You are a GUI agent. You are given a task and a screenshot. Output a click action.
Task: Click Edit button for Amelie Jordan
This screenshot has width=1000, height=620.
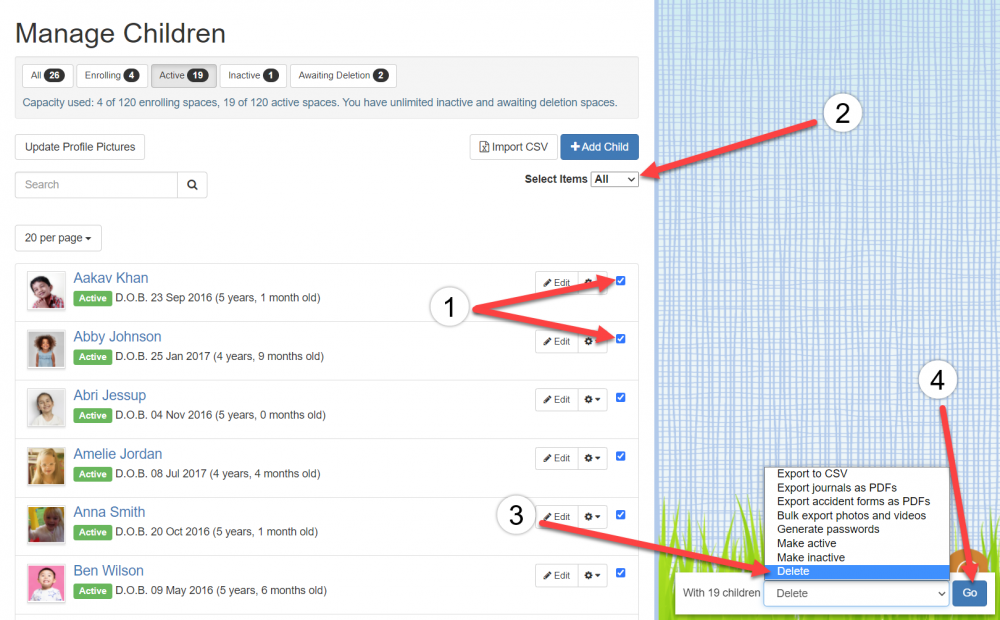557,458
